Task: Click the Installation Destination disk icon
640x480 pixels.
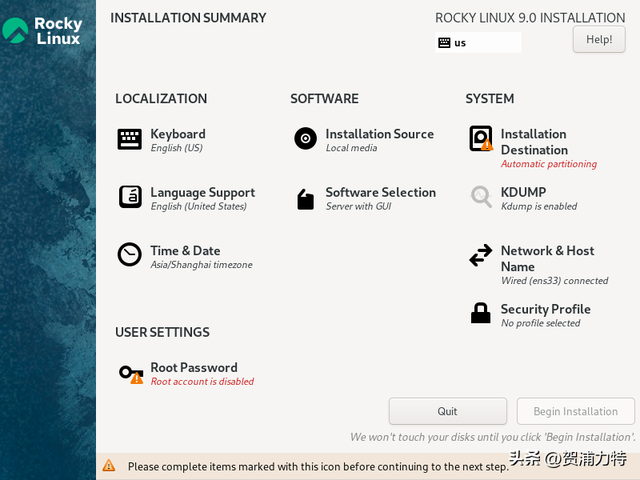Action: tap(481, 139)
